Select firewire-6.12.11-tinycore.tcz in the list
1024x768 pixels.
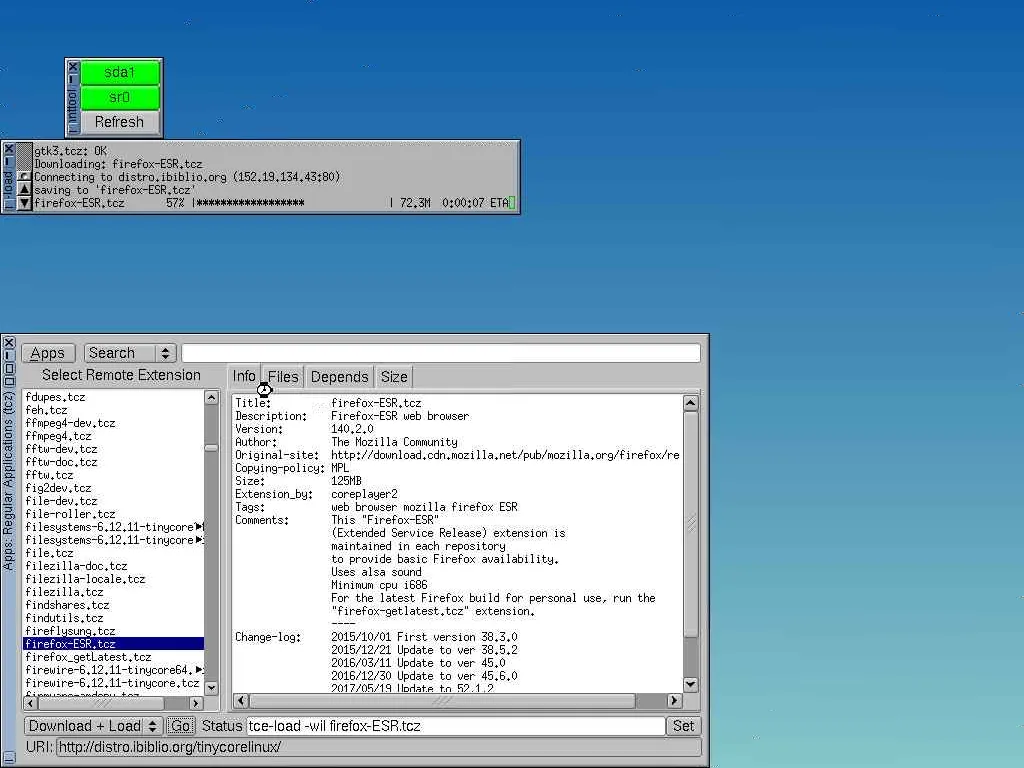click(112, 683)
